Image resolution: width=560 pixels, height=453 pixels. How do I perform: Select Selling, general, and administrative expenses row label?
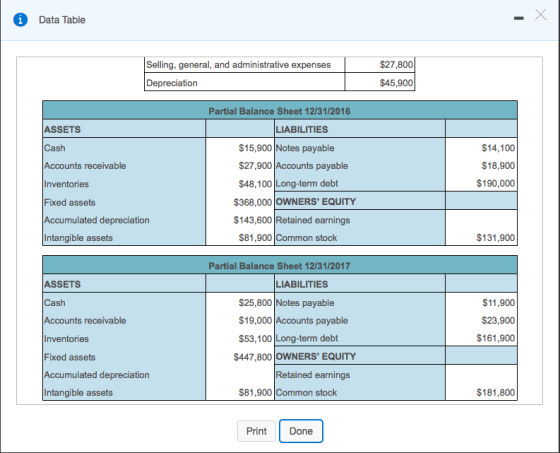click(239, 65)
